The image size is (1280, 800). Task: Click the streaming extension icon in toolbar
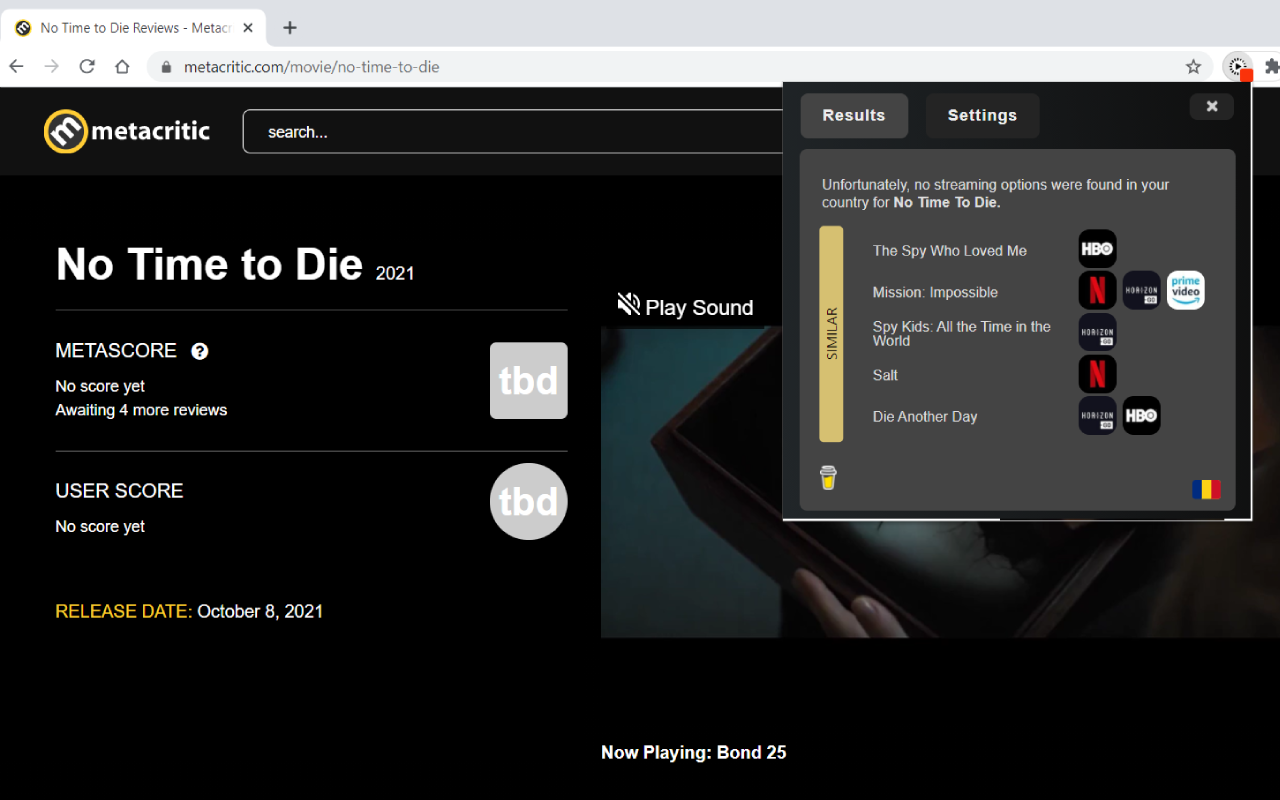(1238, 67)
